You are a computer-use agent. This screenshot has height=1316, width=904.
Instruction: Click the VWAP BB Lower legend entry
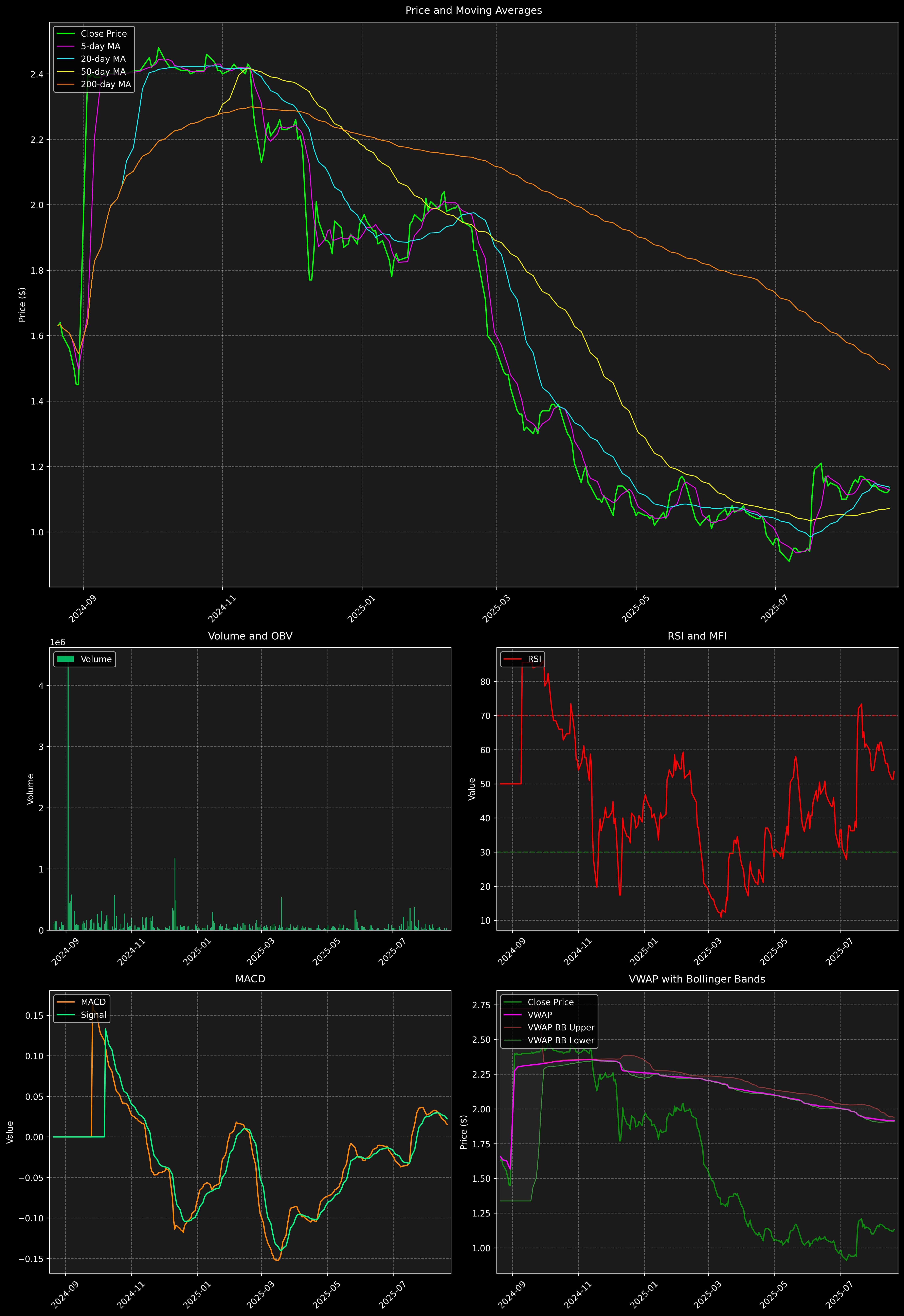(x=561, y=1040)
